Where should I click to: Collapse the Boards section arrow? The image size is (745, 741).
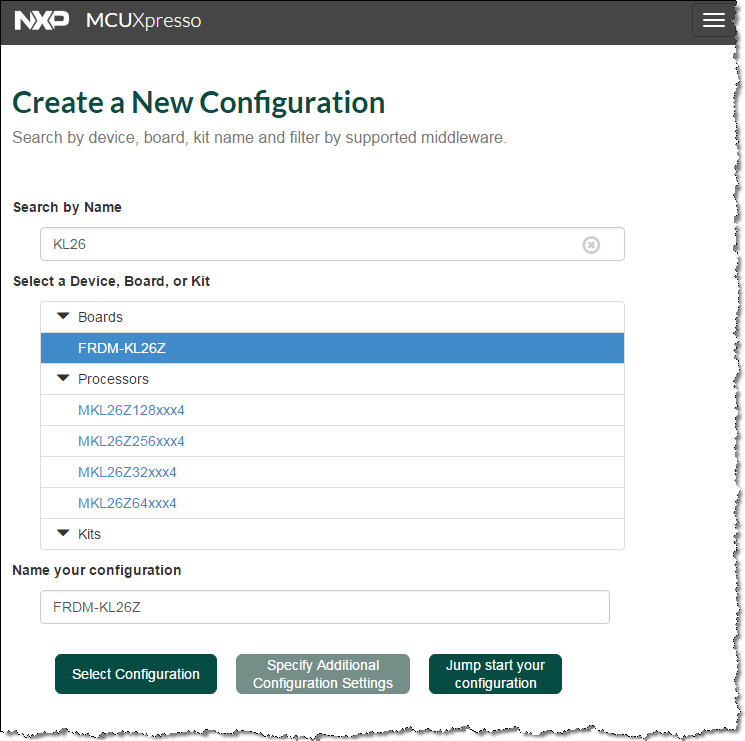click(x=63, y=316)
